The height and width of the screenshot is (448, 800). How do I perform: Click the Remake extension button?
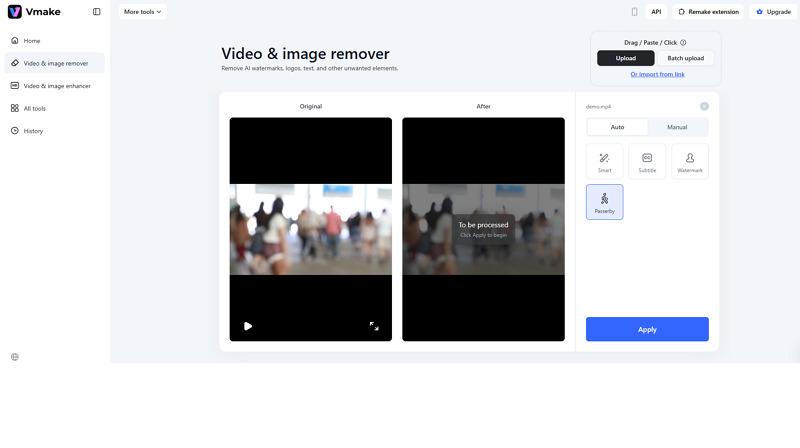click(708, 12)
